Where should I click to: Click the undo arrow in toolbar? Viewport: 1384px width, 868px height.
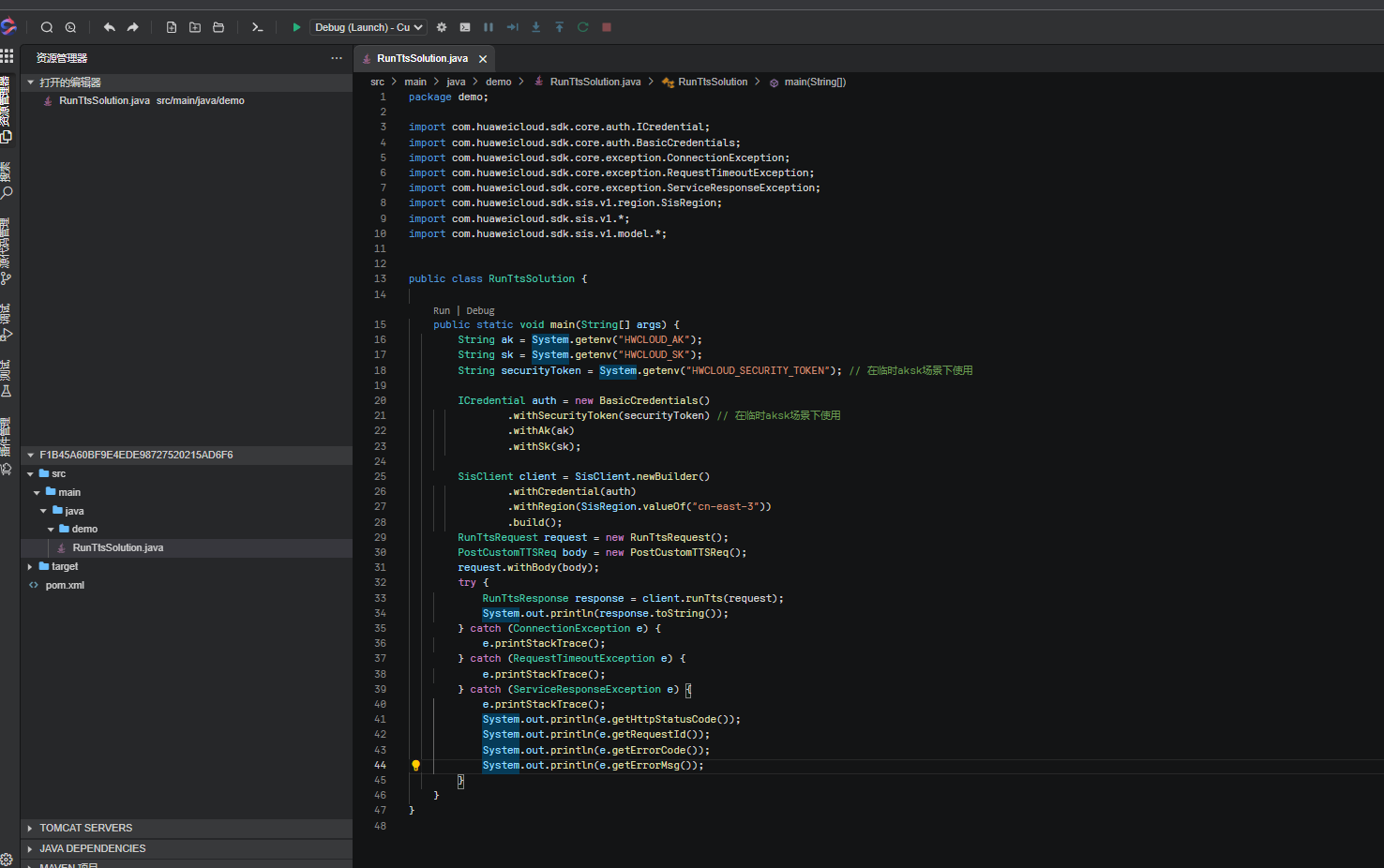(110, 27)
